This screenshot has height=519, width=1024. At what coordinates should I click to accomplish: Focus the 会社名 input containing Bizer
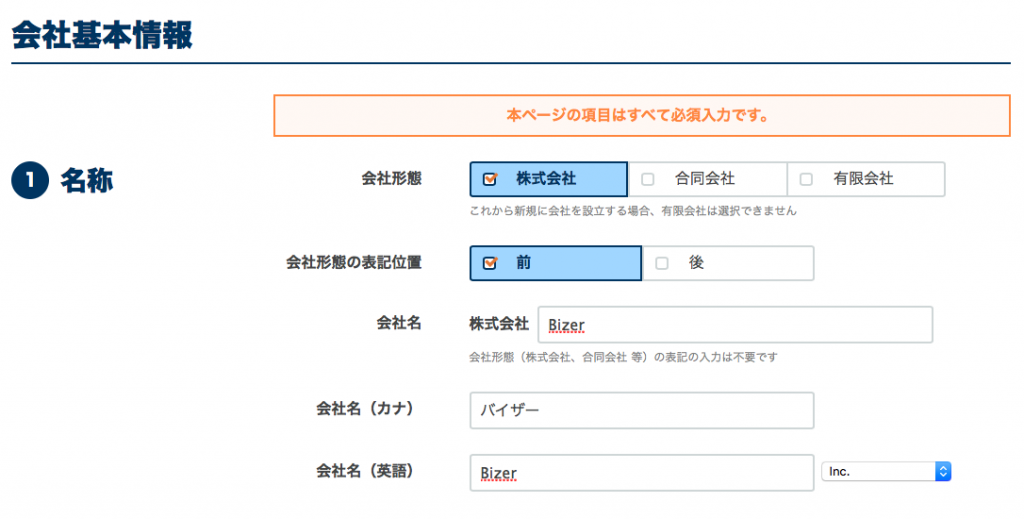(735, 324)
